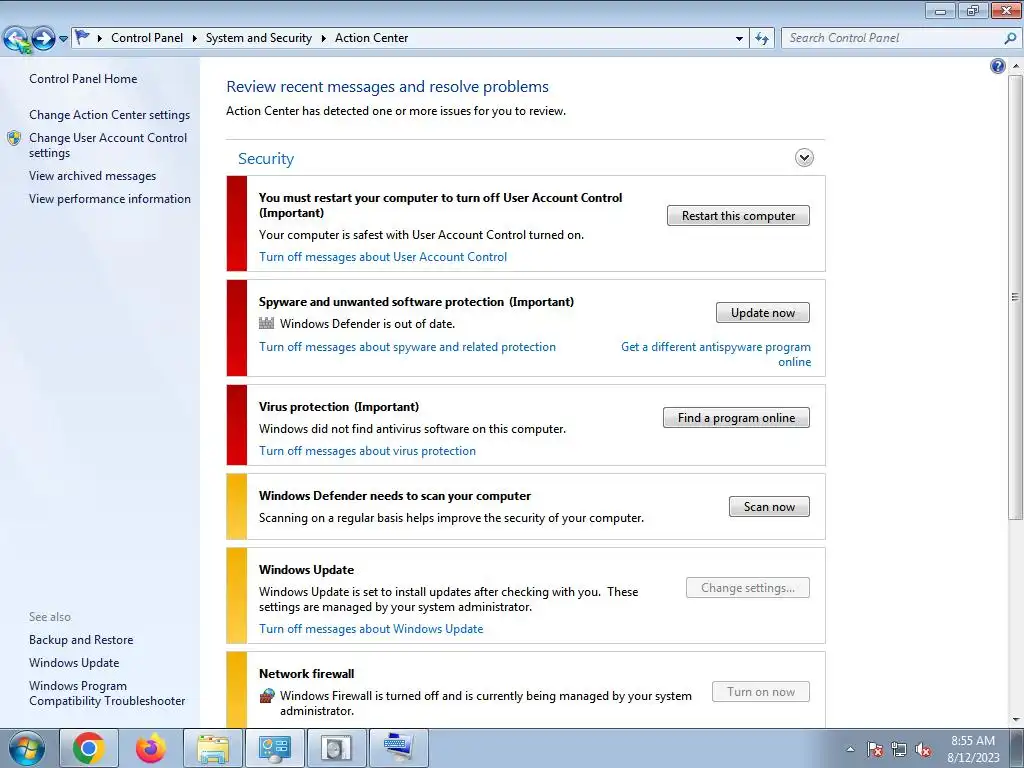Click the UAC shield icon in sidebar
This screenshot has width=1024, height=768.
(x=14, y=138)
